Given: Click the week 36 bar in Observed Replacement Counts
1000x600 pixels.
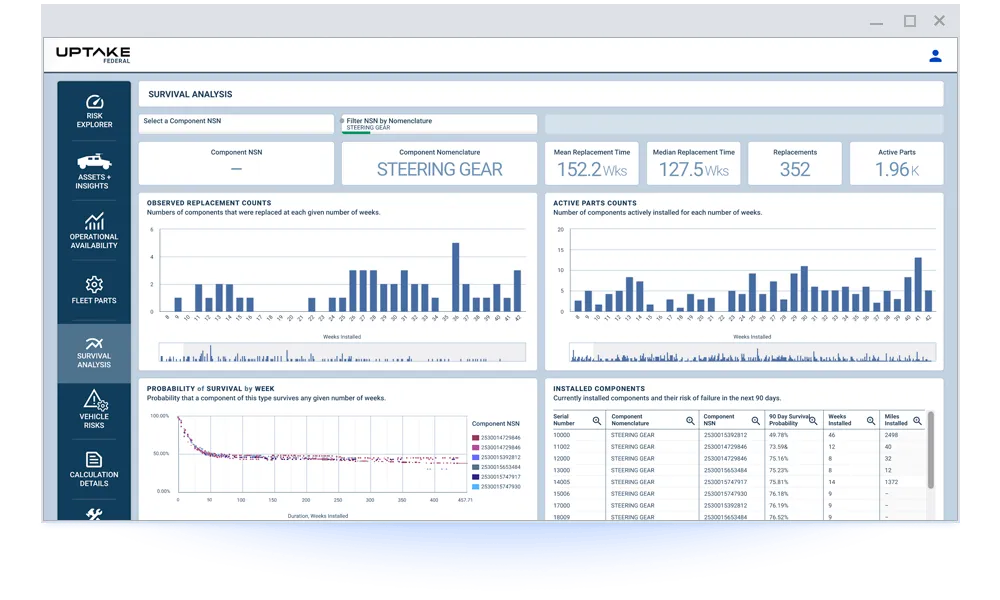Looking at the screenshot, I should [x=455, y=277].
